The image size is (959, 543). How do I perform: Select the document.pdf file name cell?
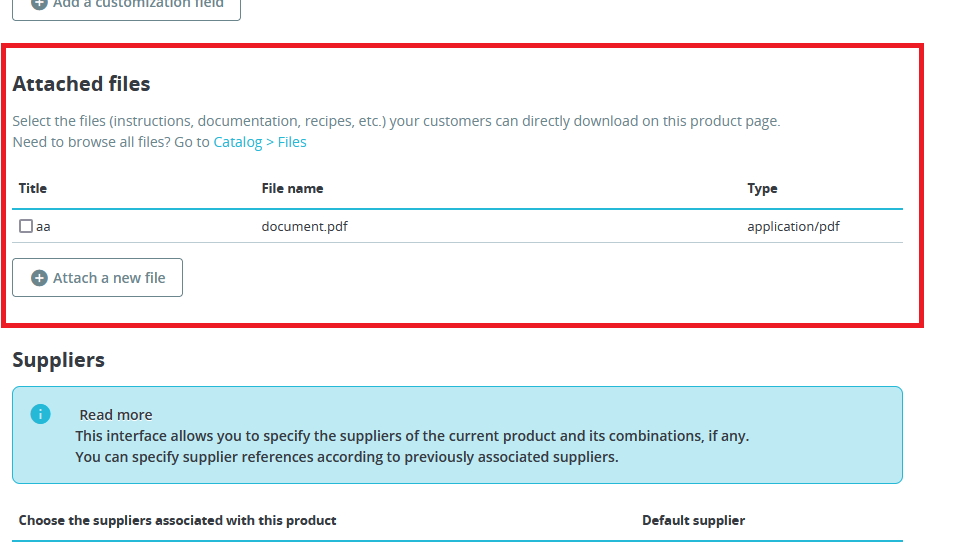(x=304, y=226)
